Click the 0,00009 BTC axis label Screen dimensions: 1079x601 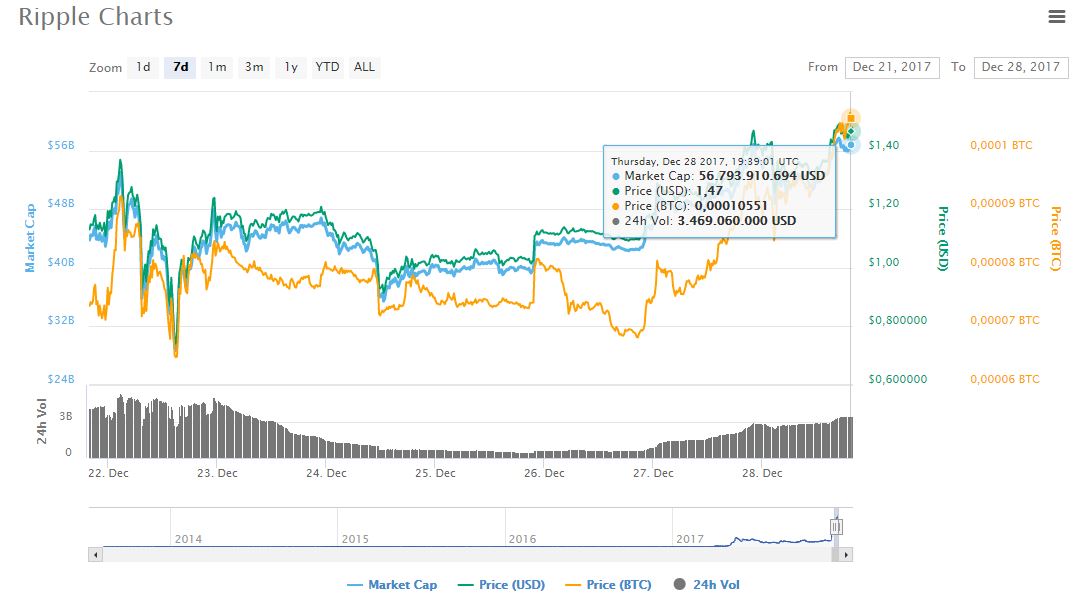point(1005,203)
